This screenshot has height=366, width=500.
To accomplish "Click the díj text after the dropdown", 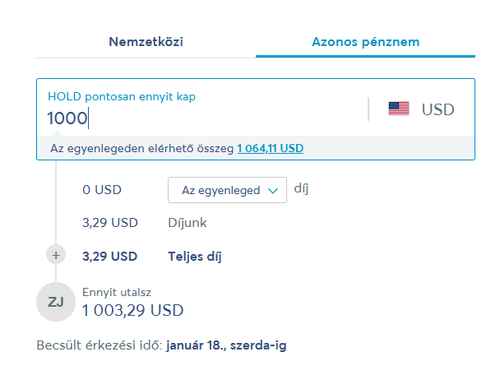I will 301,189.
